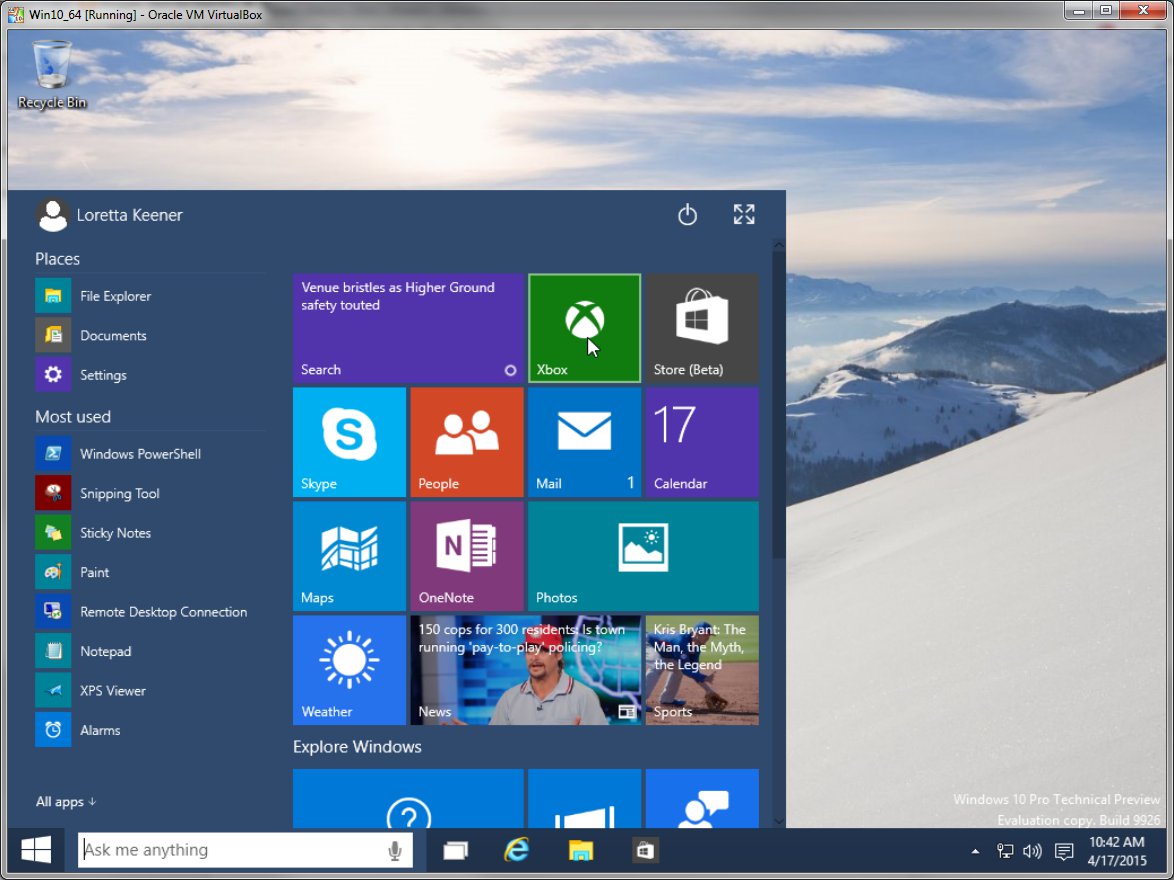Open Internet Explorer from the taskbar
The height and width of the screenshot is (880, 1174).
(x=516, y=850)
